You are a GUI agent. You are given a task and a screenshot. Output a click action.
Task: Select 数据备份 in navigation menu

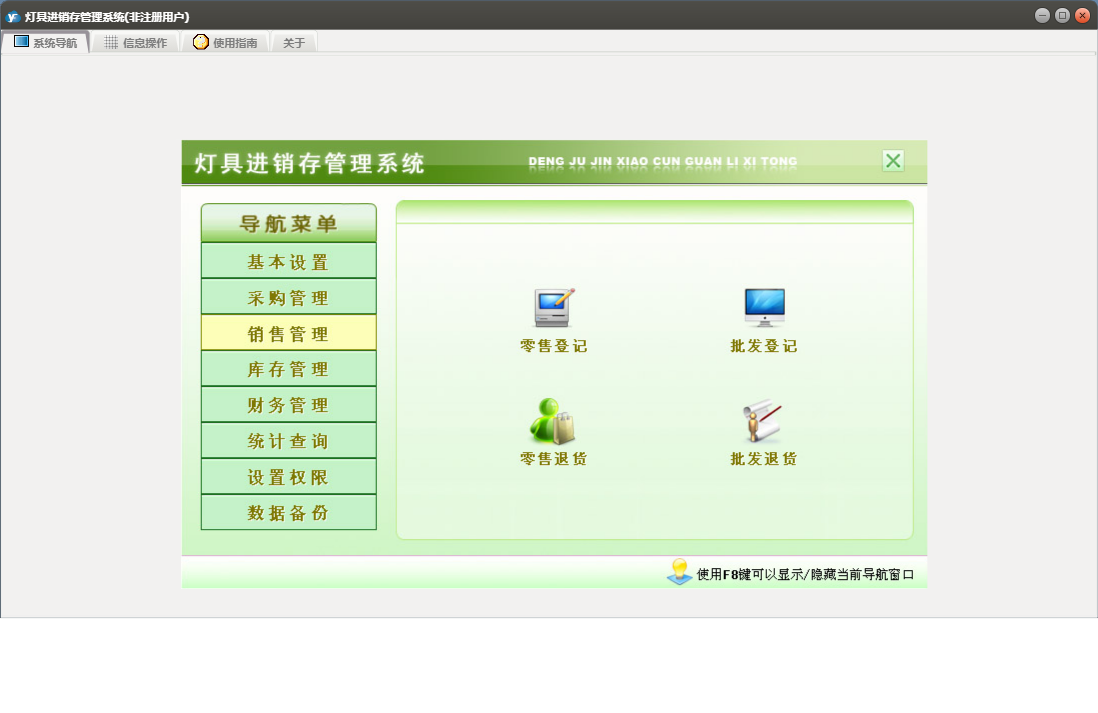(289, 513)
